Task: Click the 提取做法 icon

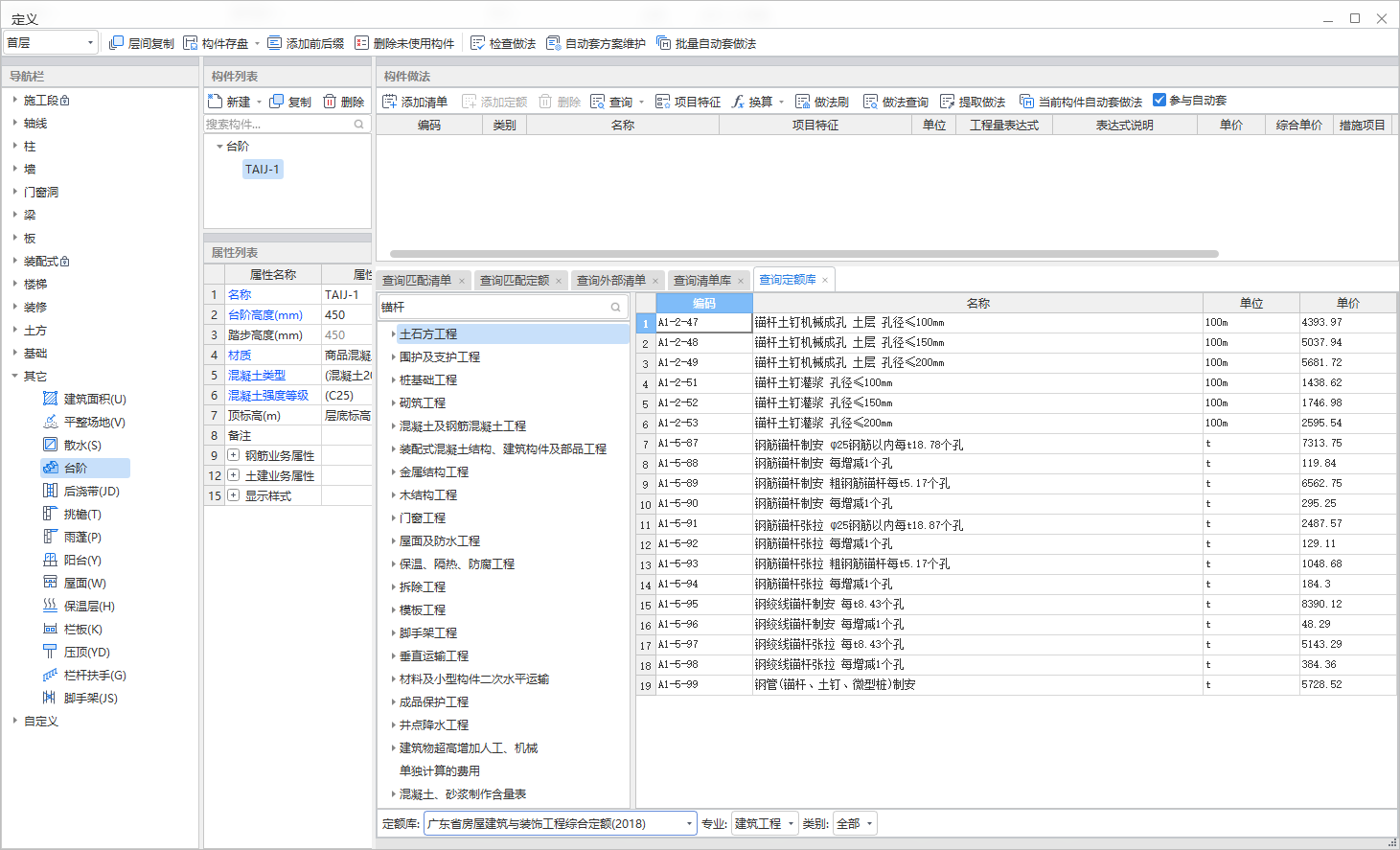Action: (x=947, y=102)
